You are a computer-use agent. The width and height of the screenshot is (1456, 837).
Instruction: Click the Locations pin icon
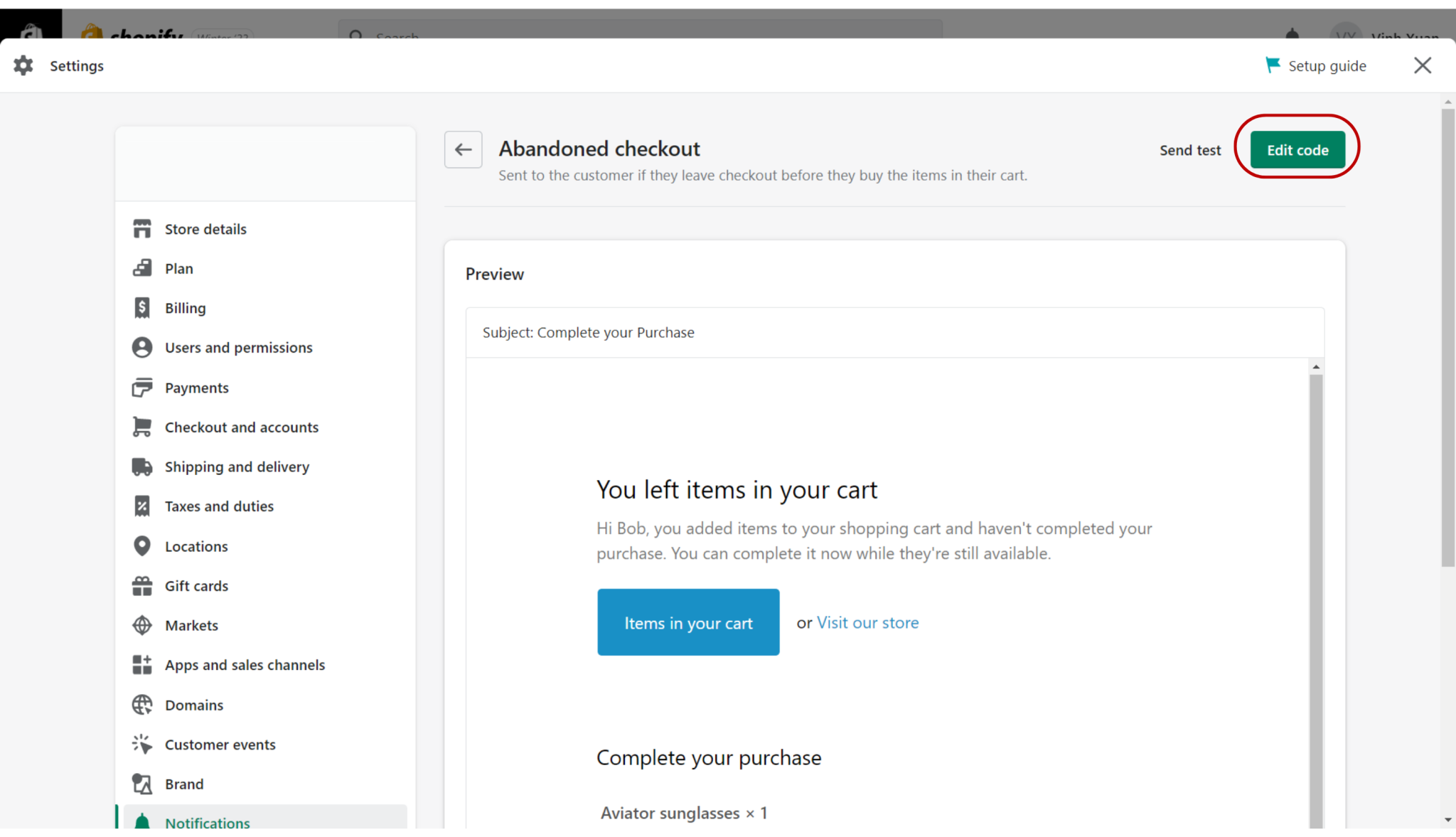pyautogui.click(x=142, y=546)
